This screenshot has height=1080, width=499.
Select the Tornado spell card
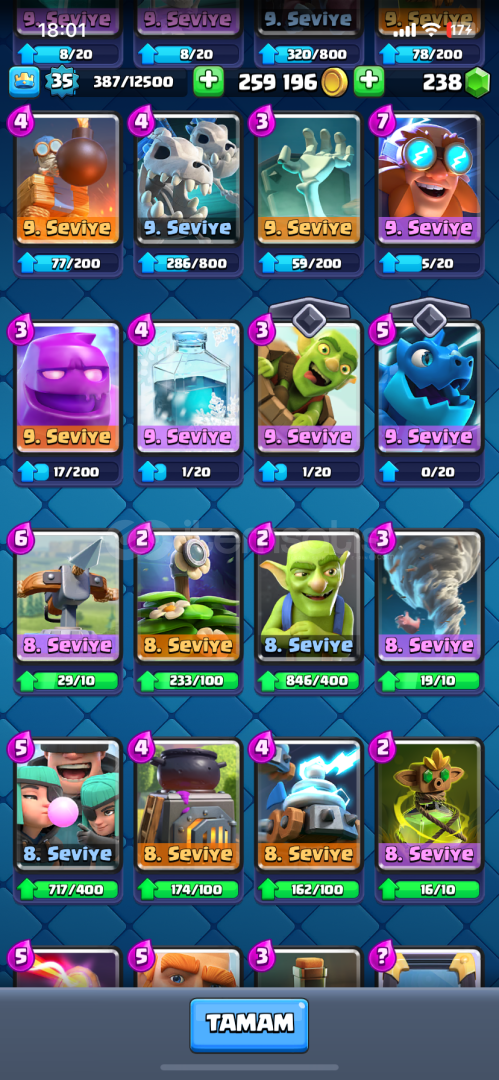click(429, 596)
